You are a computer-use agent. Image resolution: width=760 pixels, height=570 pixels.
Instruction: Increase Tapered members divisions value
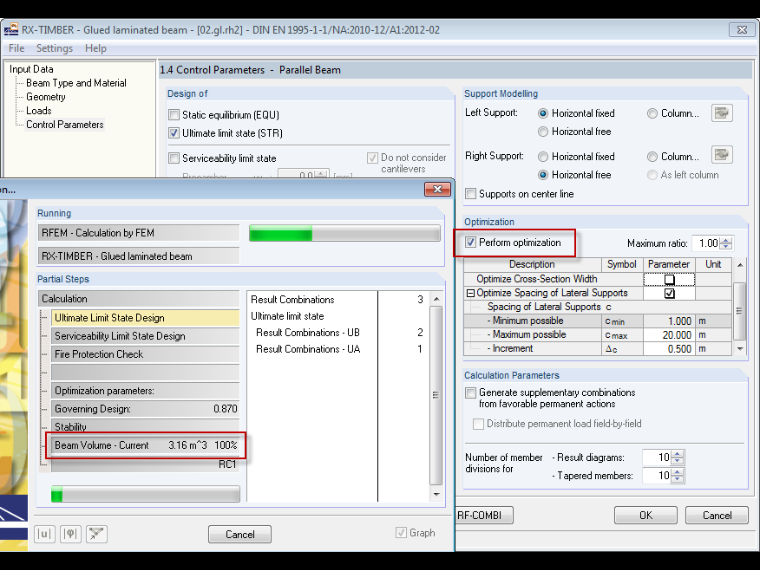click(x=678, y=472)
